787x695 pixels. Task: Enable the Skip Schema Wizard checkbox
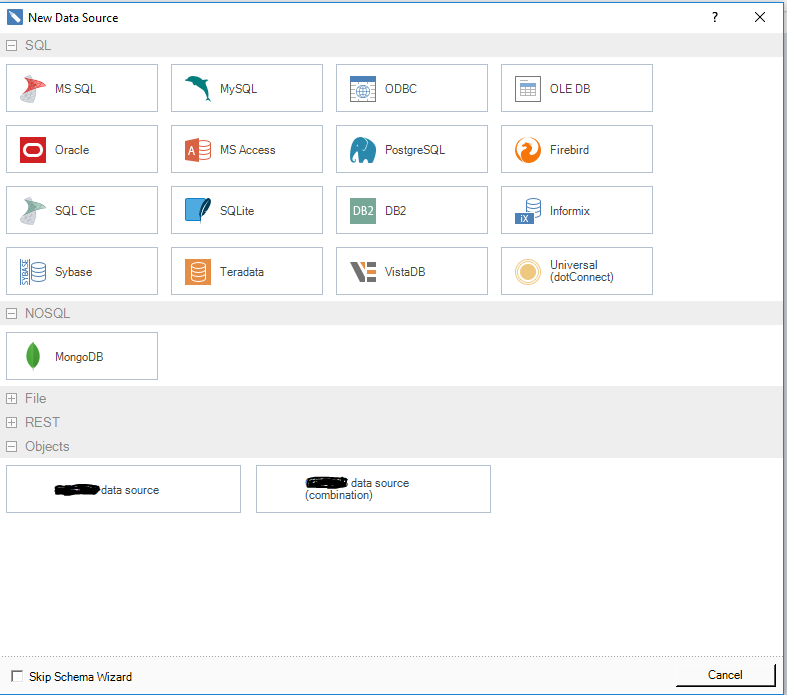click(17, 676)
